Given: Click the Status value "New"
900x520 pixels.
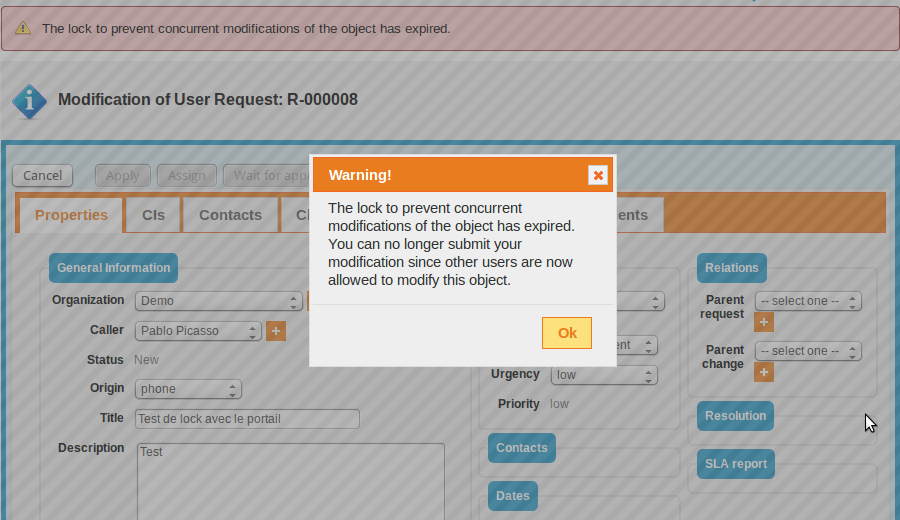Looking at the screenshot, I should tap(146, 360).
